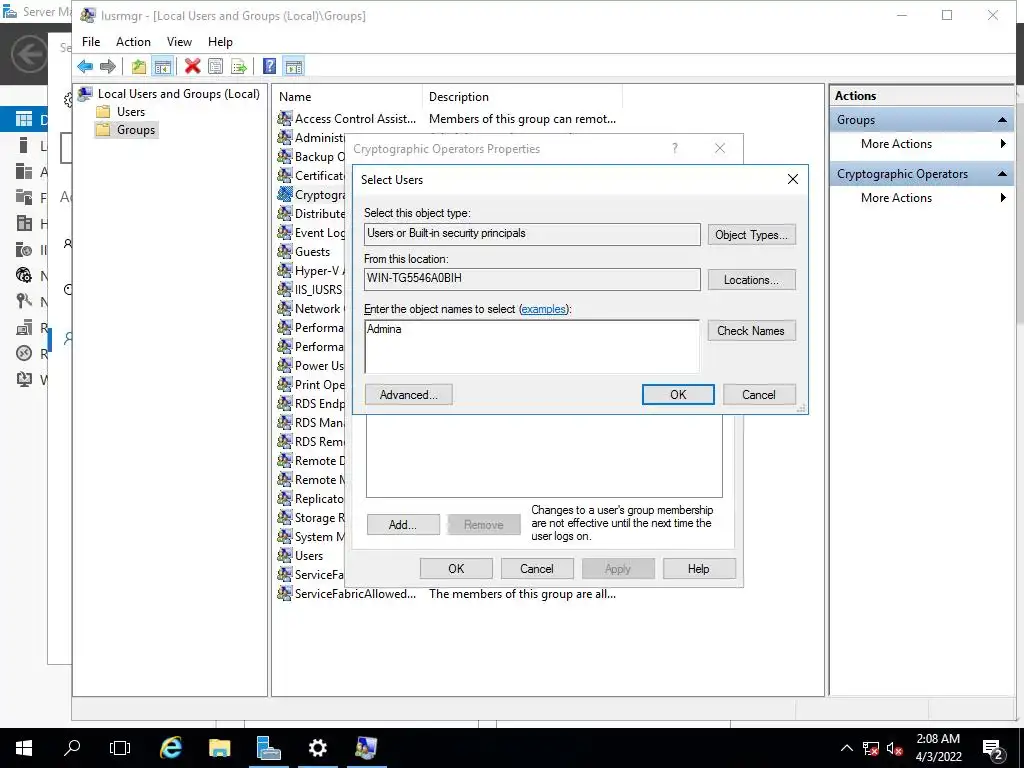Image resolution: width=1024 pixels, height=768 pixels.
Task: Click the Export List toolbar icon
Action: [x=239, y=66]
